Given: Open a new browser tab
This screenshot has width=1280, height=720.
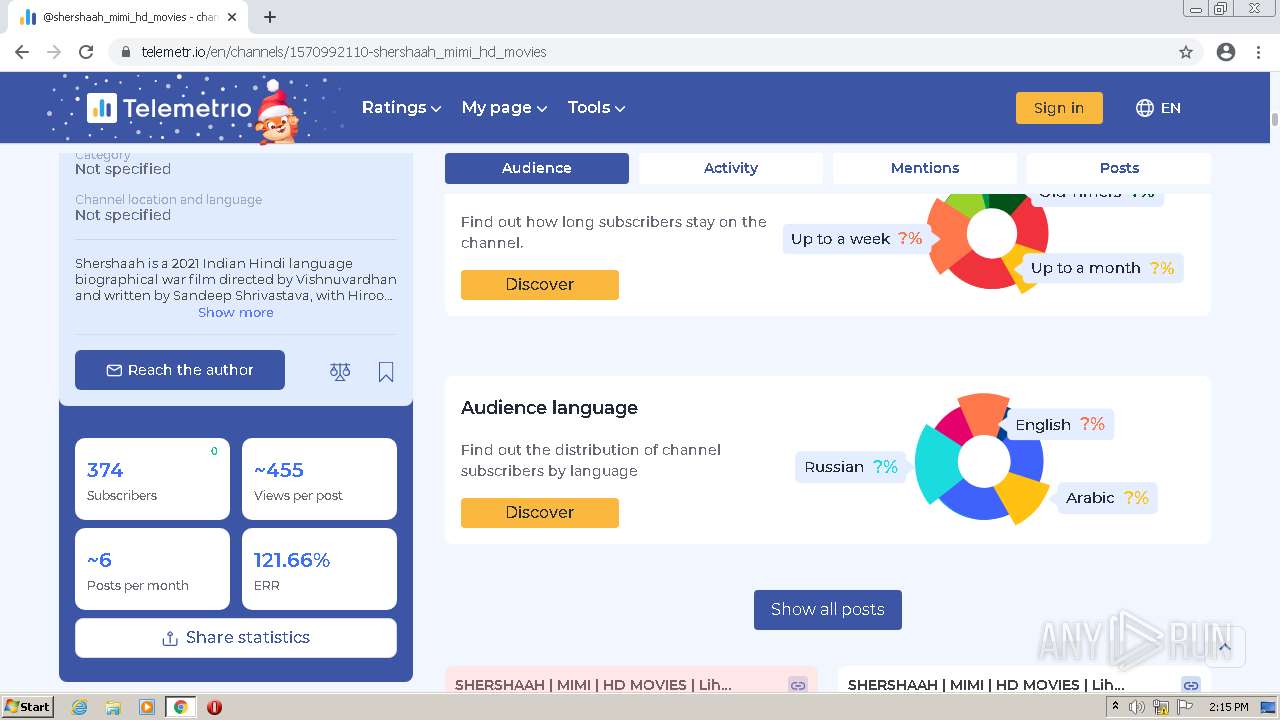Looking at the screenshot, I should click(x=270, y=17).
